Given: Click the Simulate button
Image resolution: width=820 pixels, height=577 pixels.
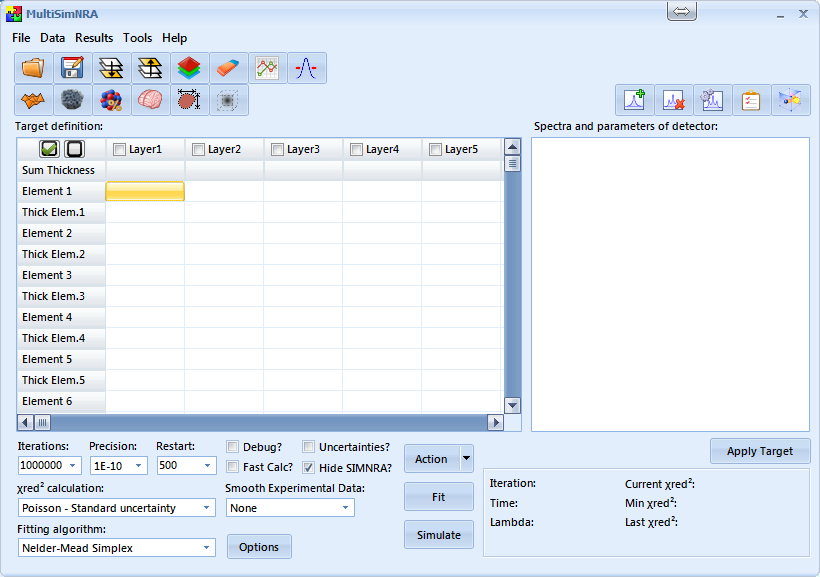Looking at the screenshot, I should [x=439, y=535].
